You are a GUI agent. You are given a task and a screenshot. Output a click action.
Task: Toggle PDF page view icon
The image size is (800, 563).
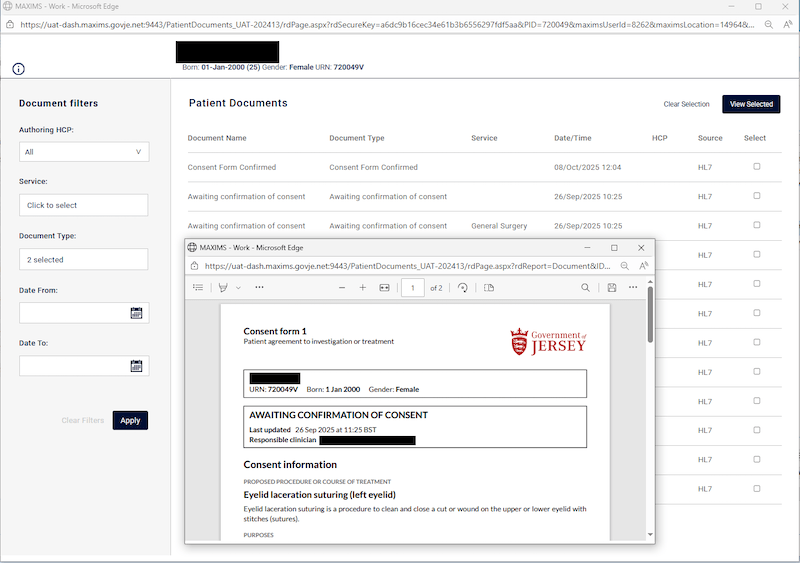pyautogui.click(x=489, y=288)
